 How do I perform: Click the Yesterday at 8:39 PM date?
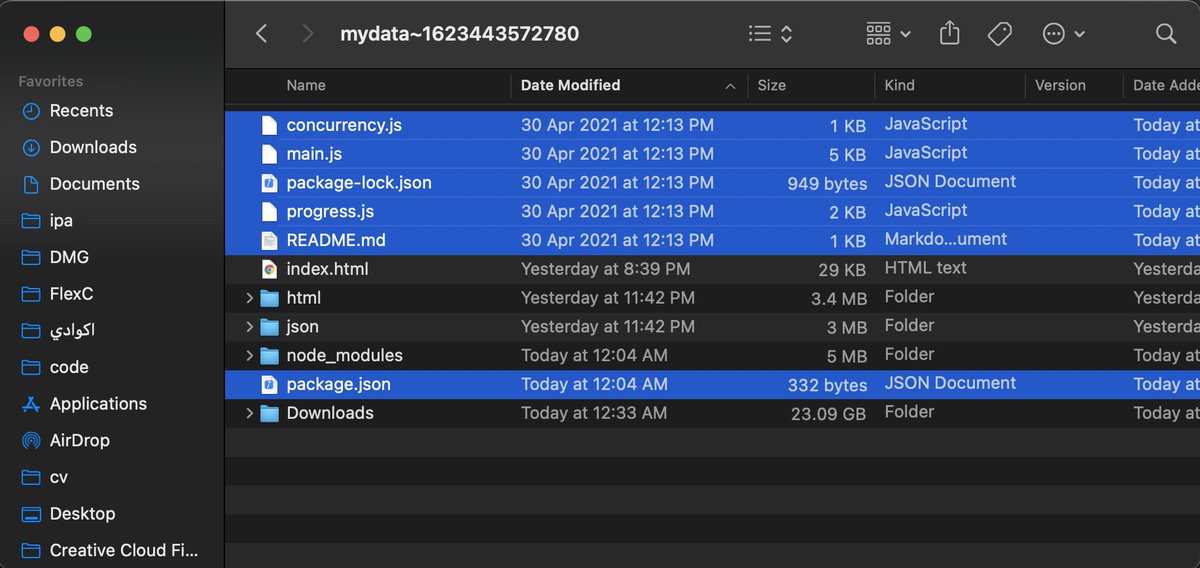coord(605,269)
